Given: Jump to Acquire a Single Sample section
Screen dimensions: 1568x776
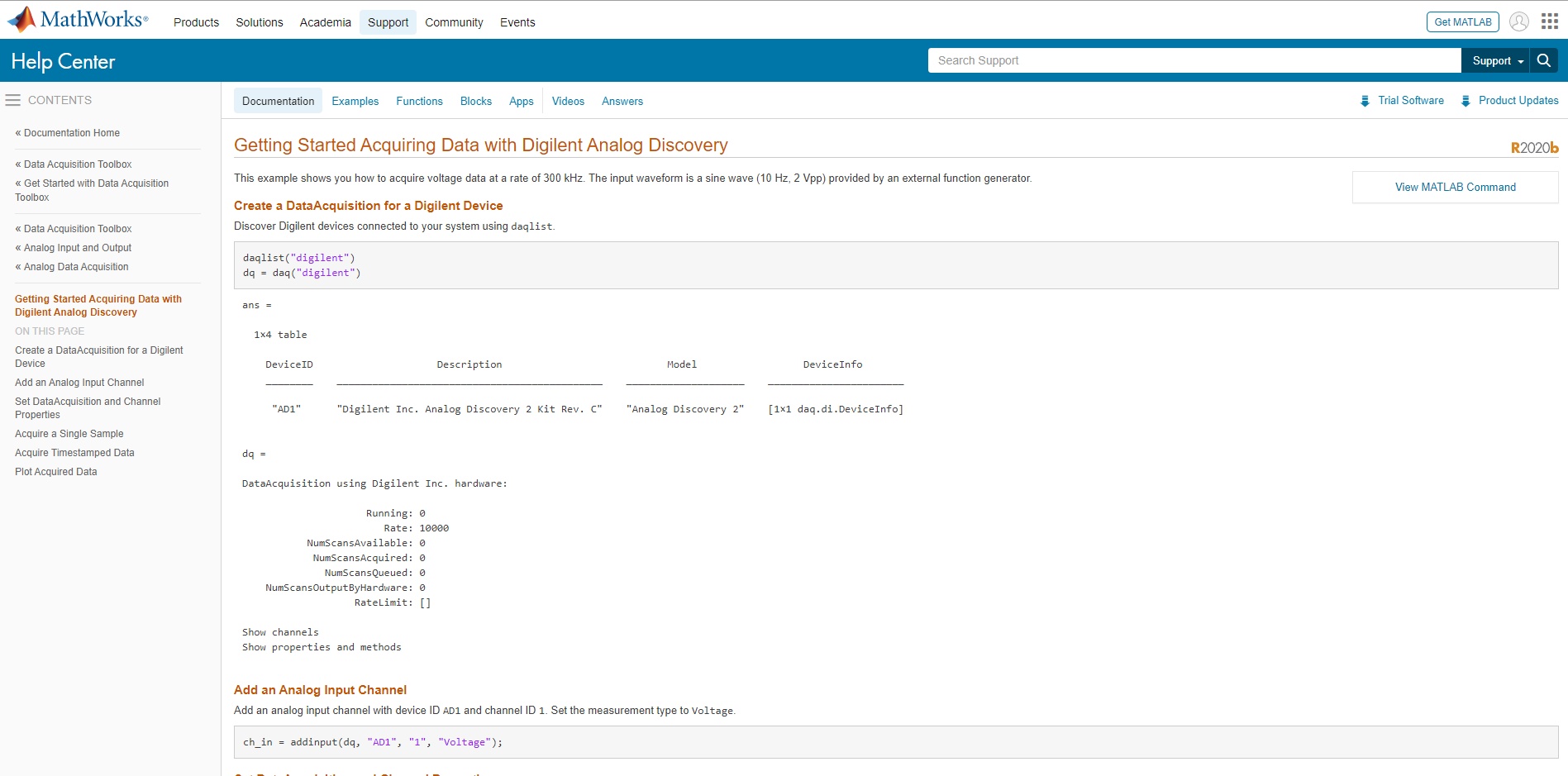Looking at the screenshot, I should [x=69, y=433].
